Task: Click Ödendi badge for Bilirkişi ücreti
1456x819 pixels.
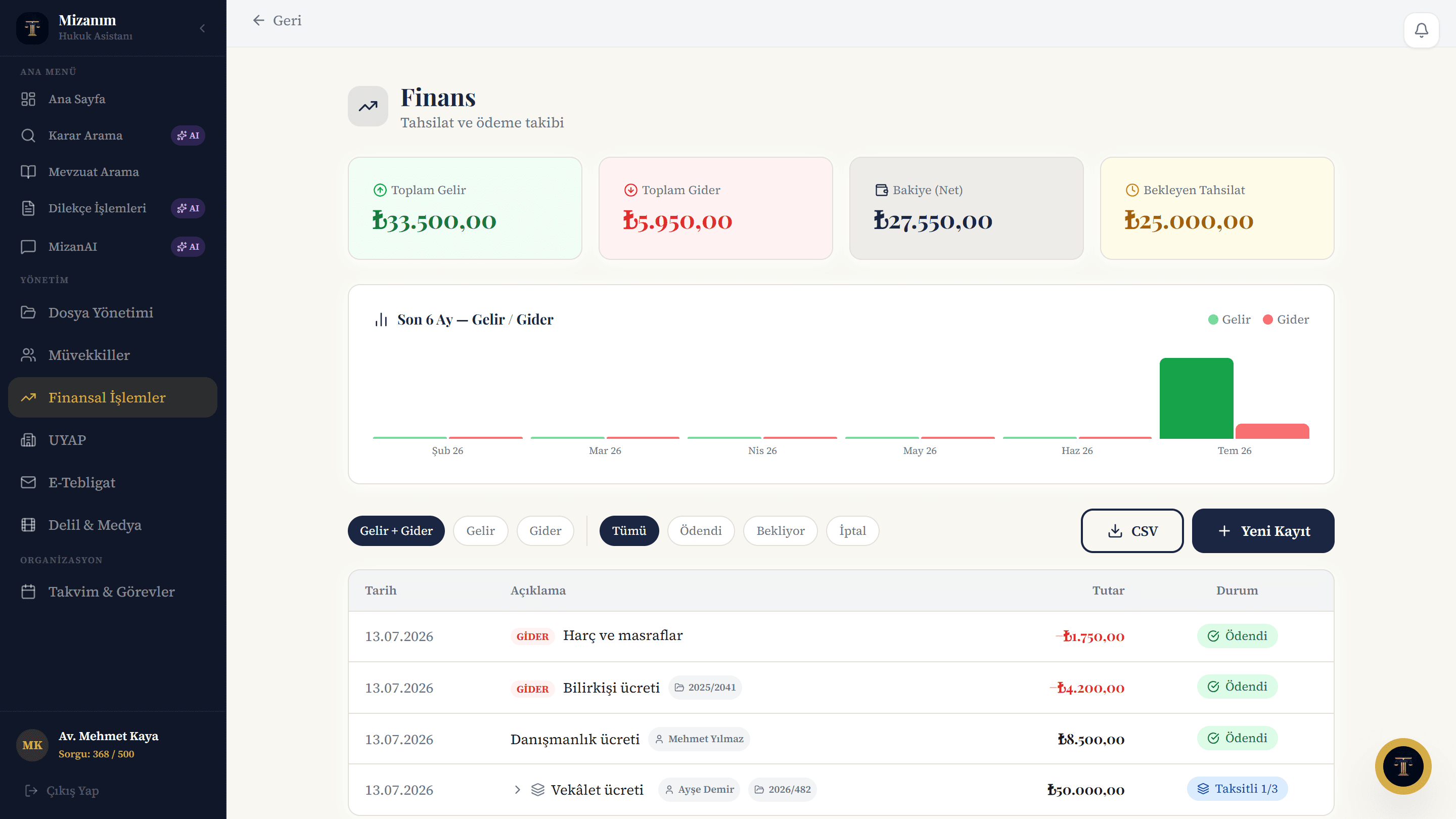Action: 1237,686
